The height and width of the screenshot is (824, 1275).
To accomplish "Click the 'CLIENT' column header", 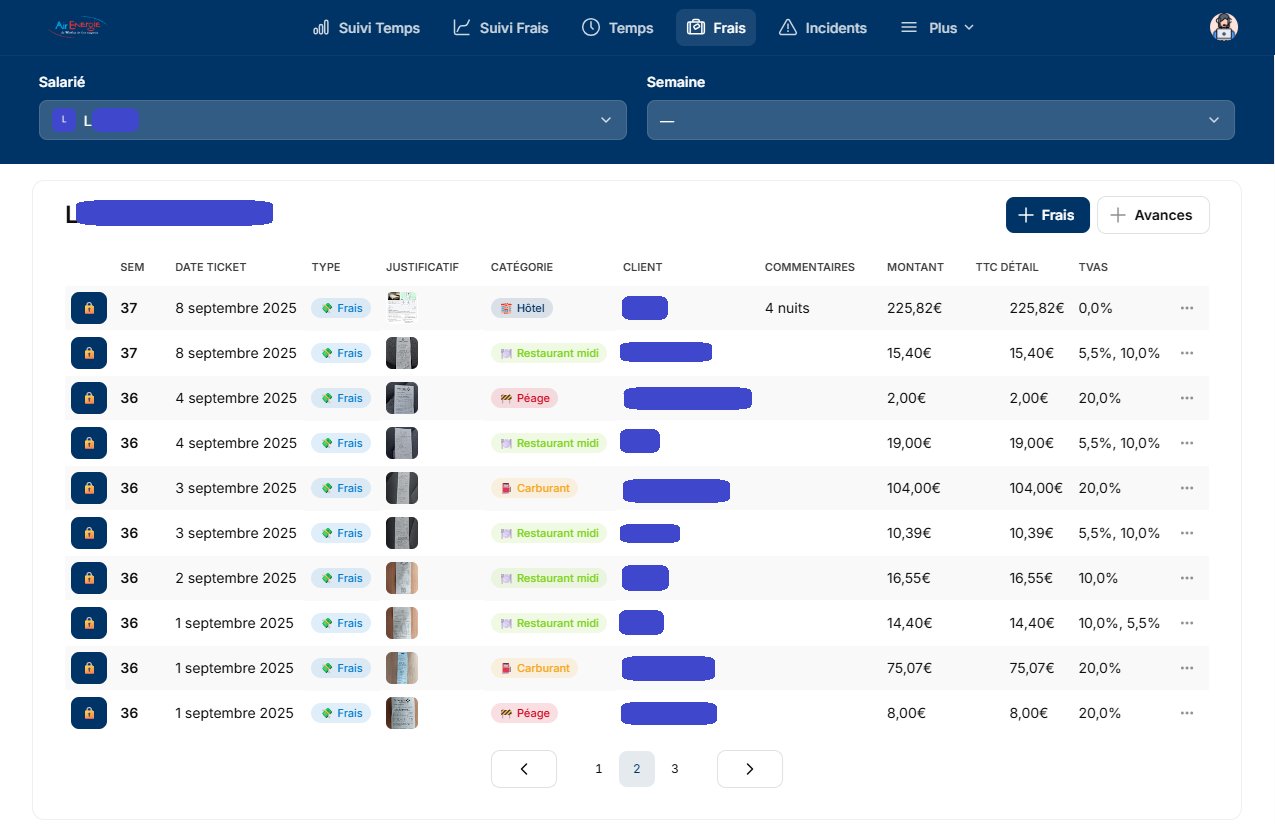I will pyautogui.click(x=642, y=267).
